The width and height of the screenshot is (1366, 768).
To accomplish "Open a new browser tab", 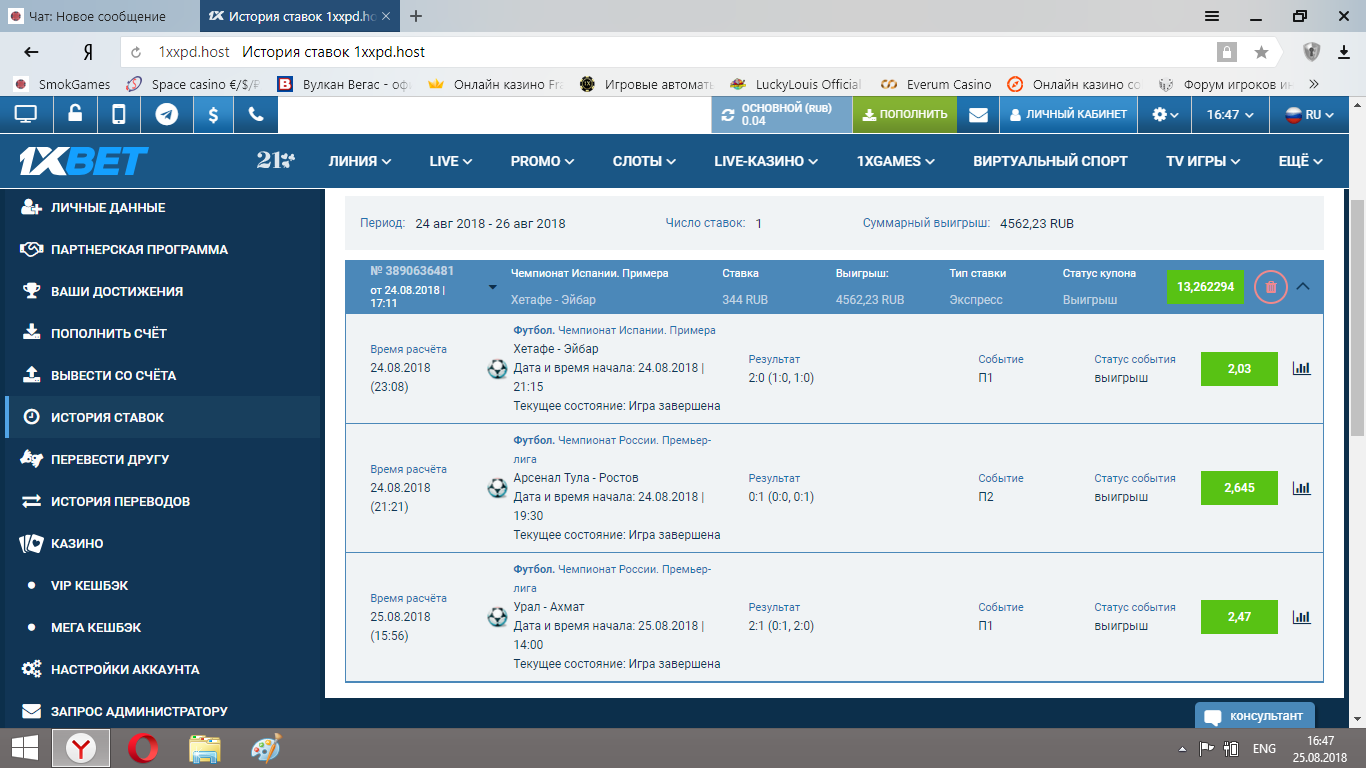I will [x=416, y=16].
